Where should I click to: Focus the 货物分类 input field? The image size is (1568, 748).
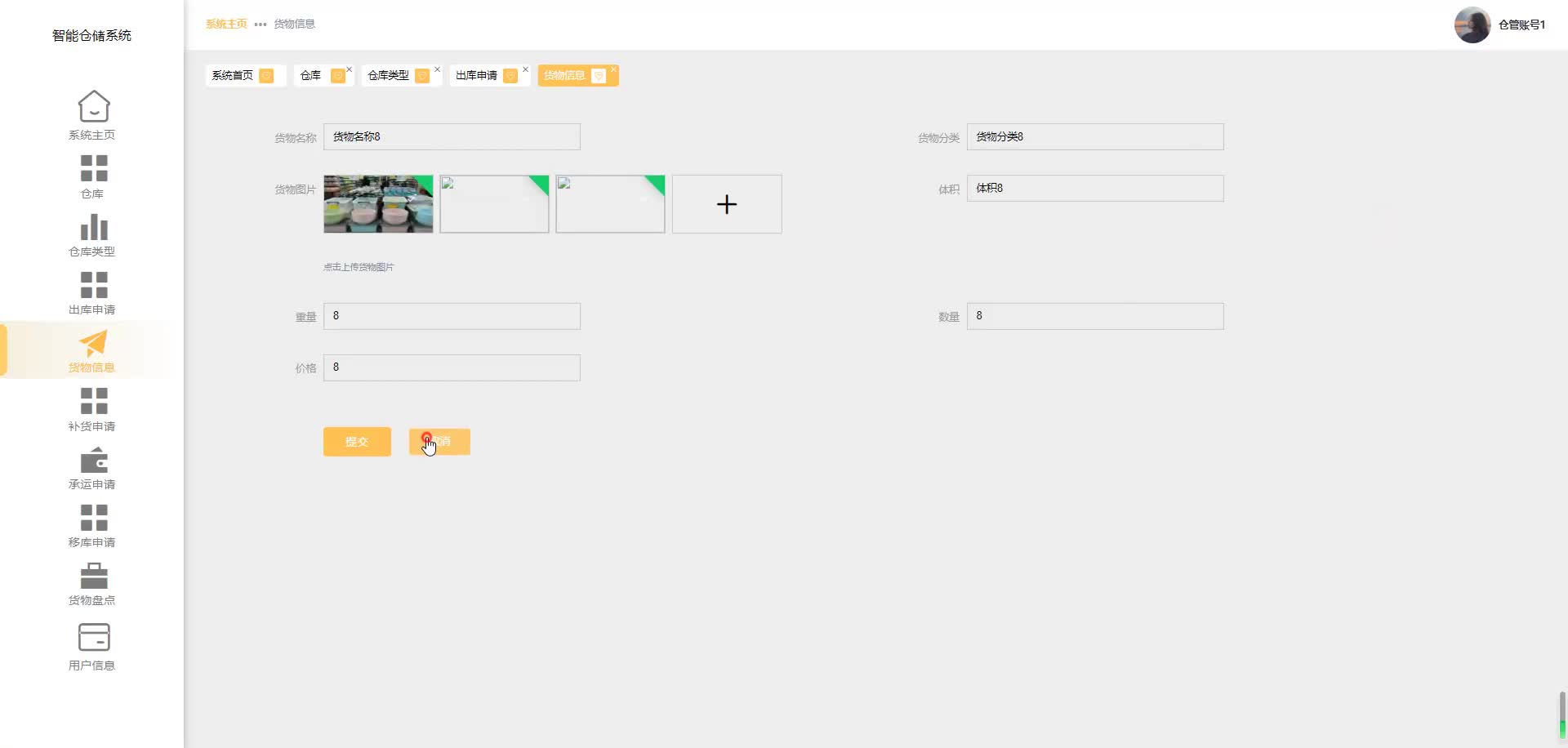[1095, 137]
